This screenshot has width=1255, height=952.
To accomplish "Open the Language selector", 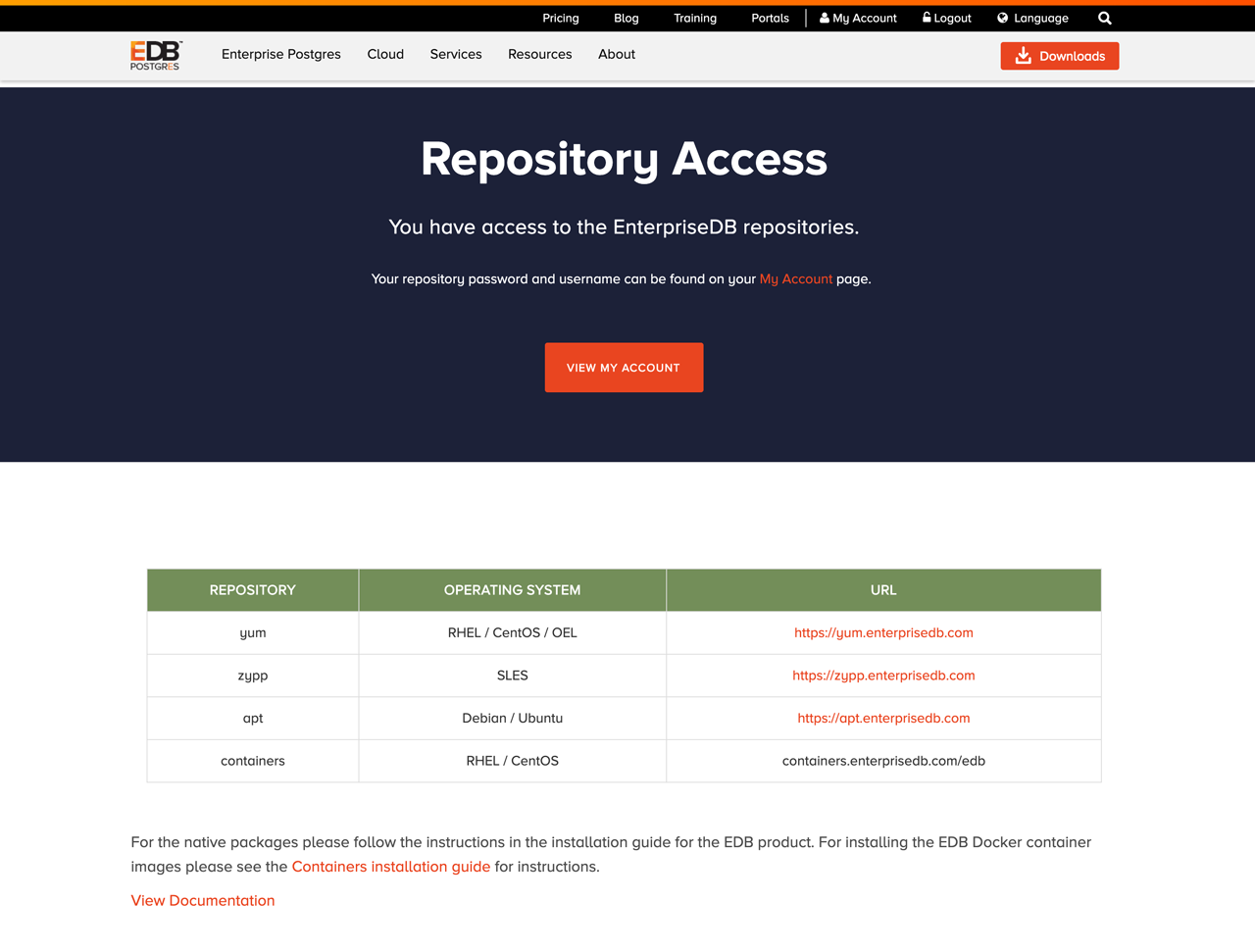I will (x=1032, y=18).
